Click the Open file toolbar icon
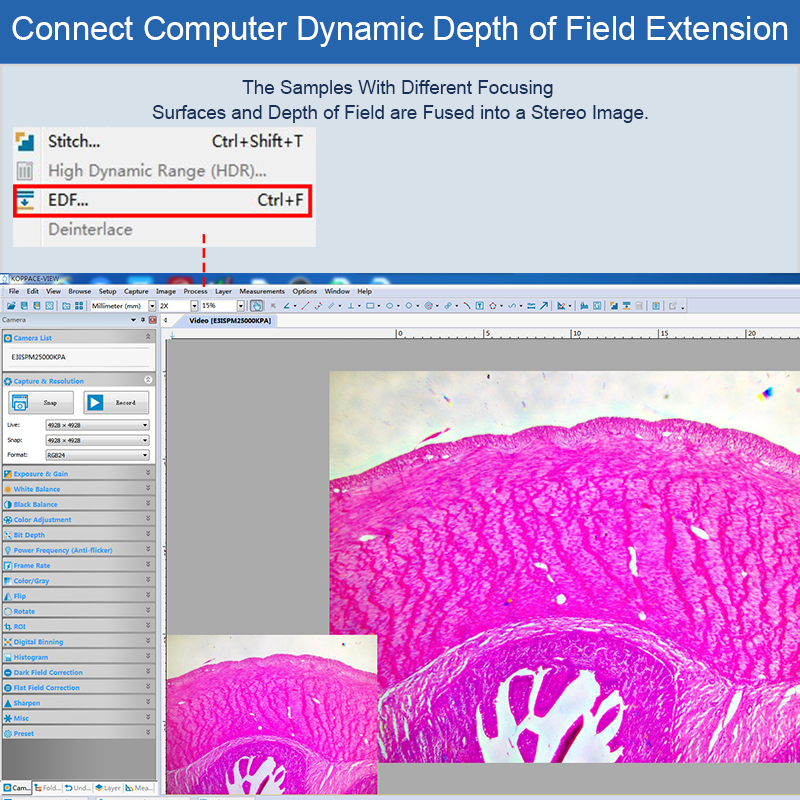 tap(11, 306)
